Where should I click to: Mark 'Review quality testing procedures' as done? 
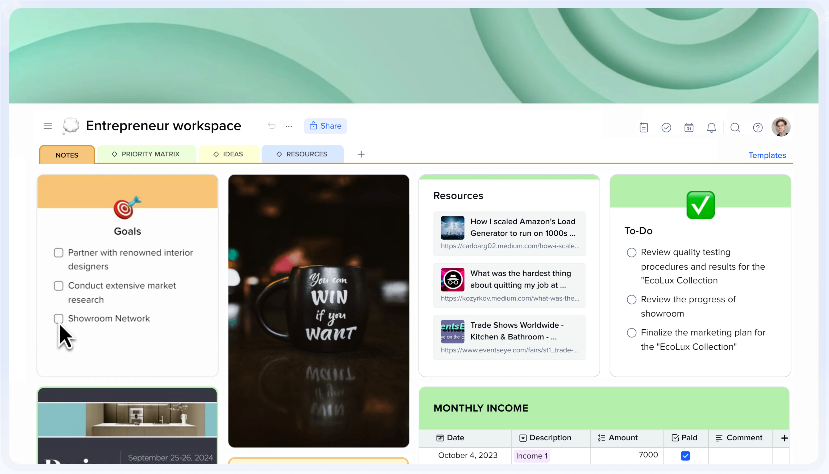[x=631, y=253]
